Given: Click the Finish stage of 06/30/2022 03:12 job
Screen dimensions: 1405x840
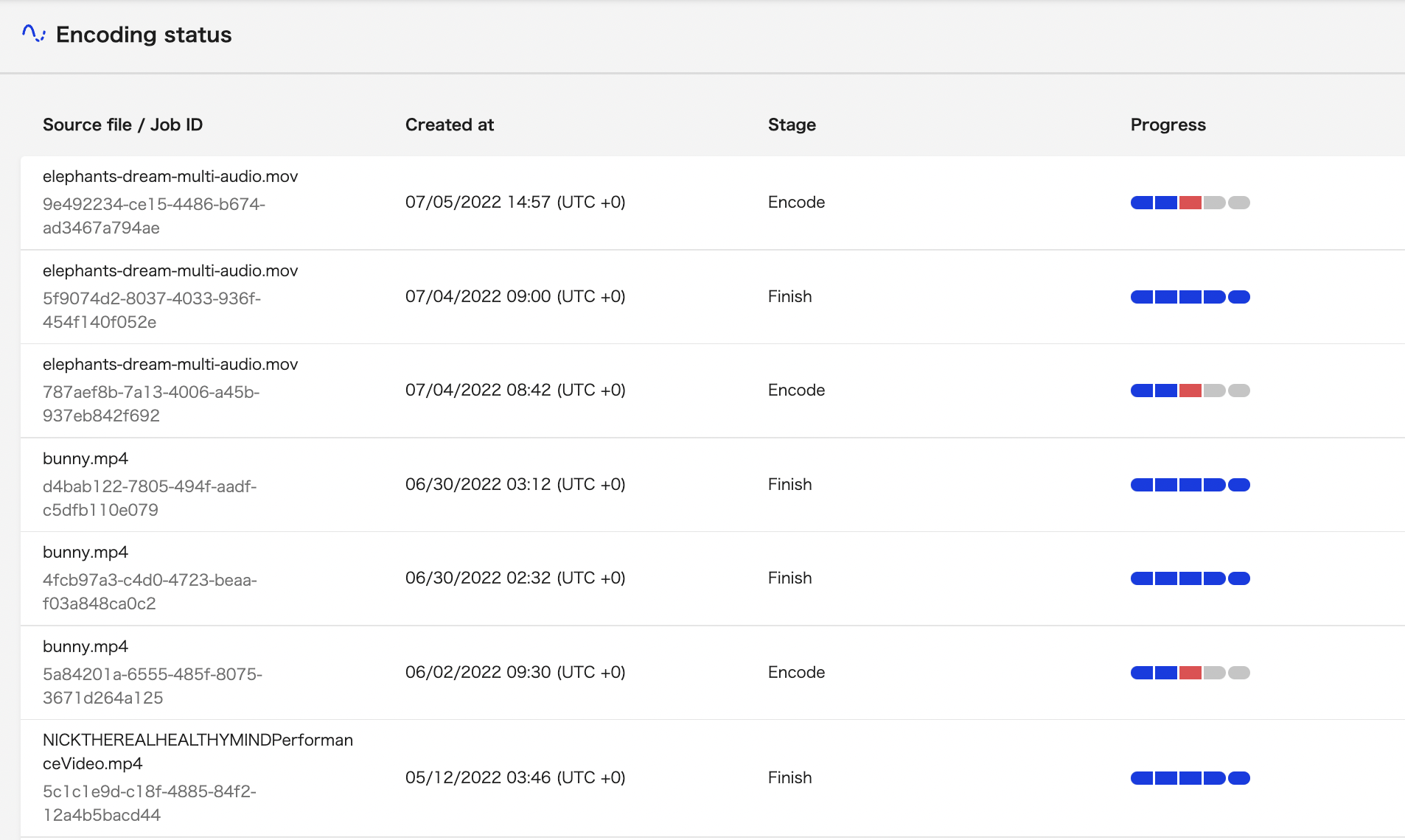Looking at the screenshot, I should click(789, 484).
